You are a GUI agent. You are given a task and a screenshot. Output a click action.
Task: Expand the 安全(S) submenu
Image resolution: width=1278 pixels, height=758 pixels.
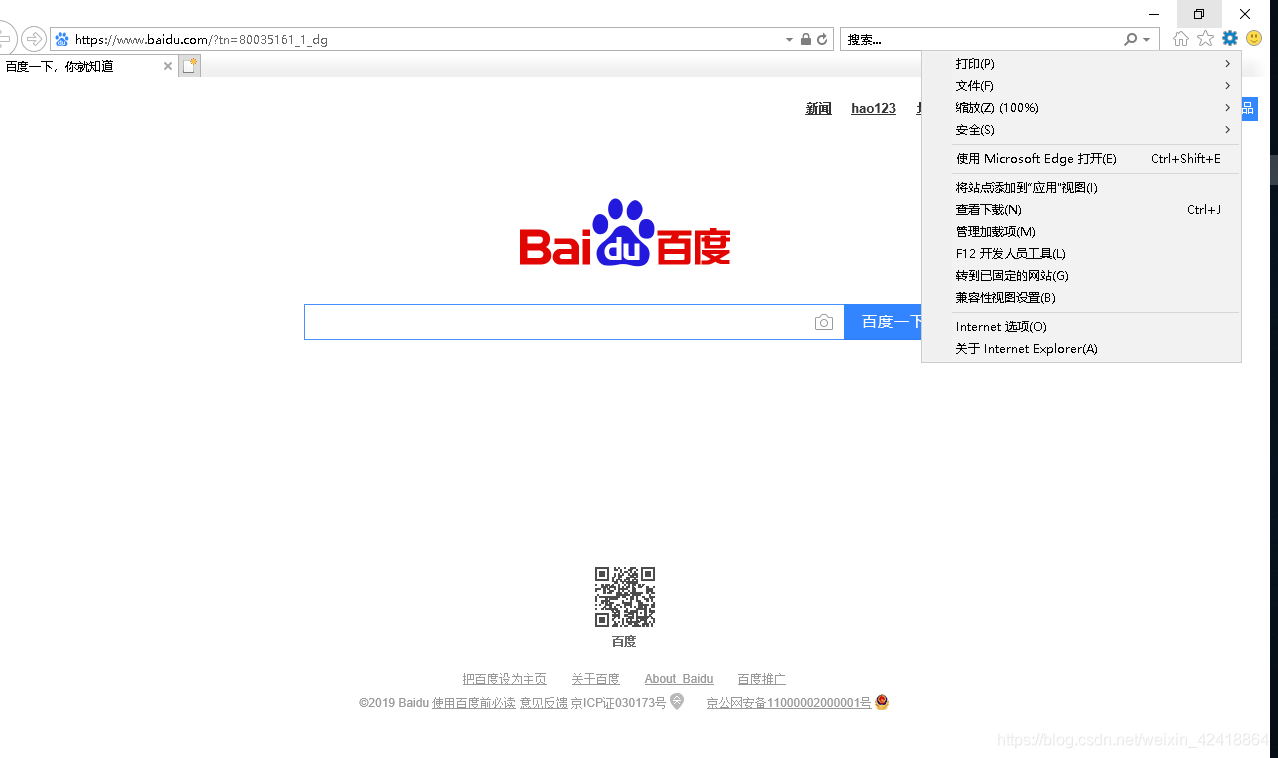(x=1081, y=129)
